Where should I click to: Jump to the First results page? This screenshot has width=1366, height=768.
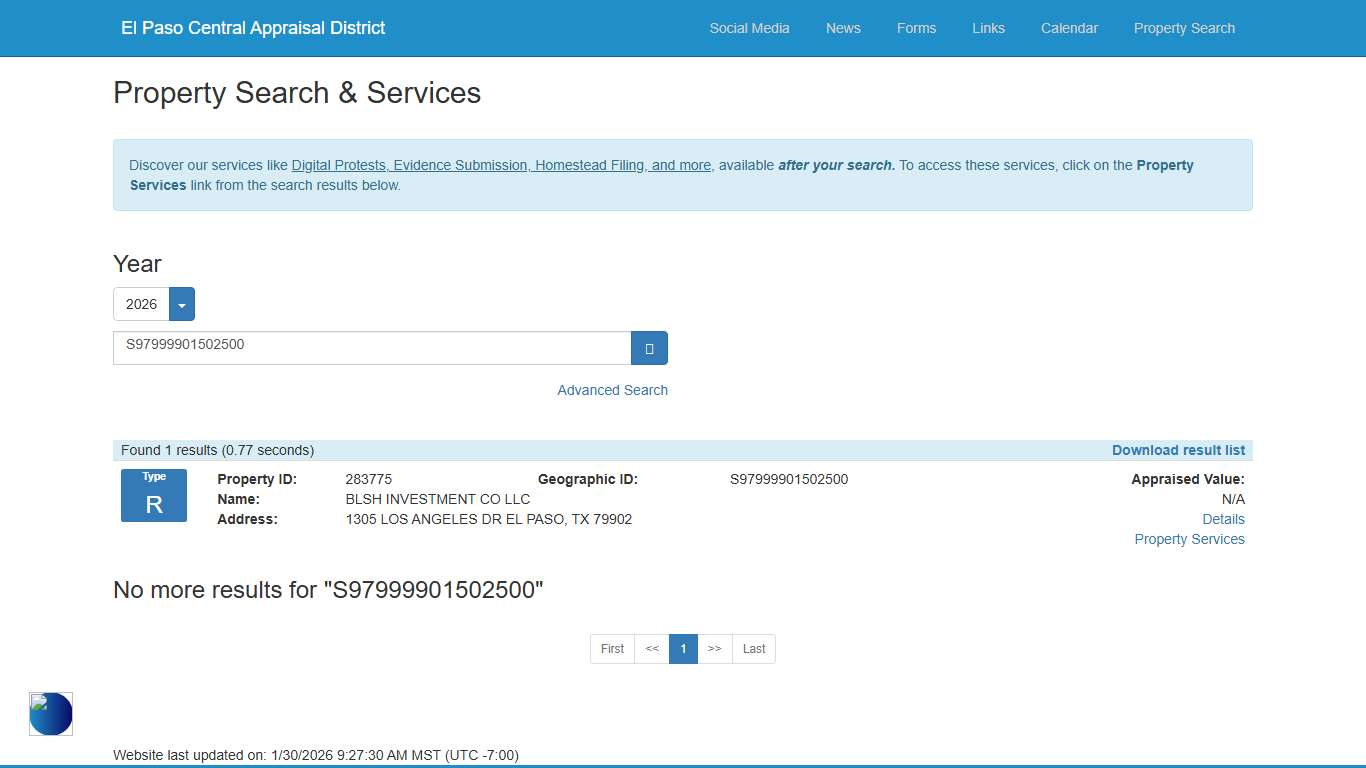point(612,649)
